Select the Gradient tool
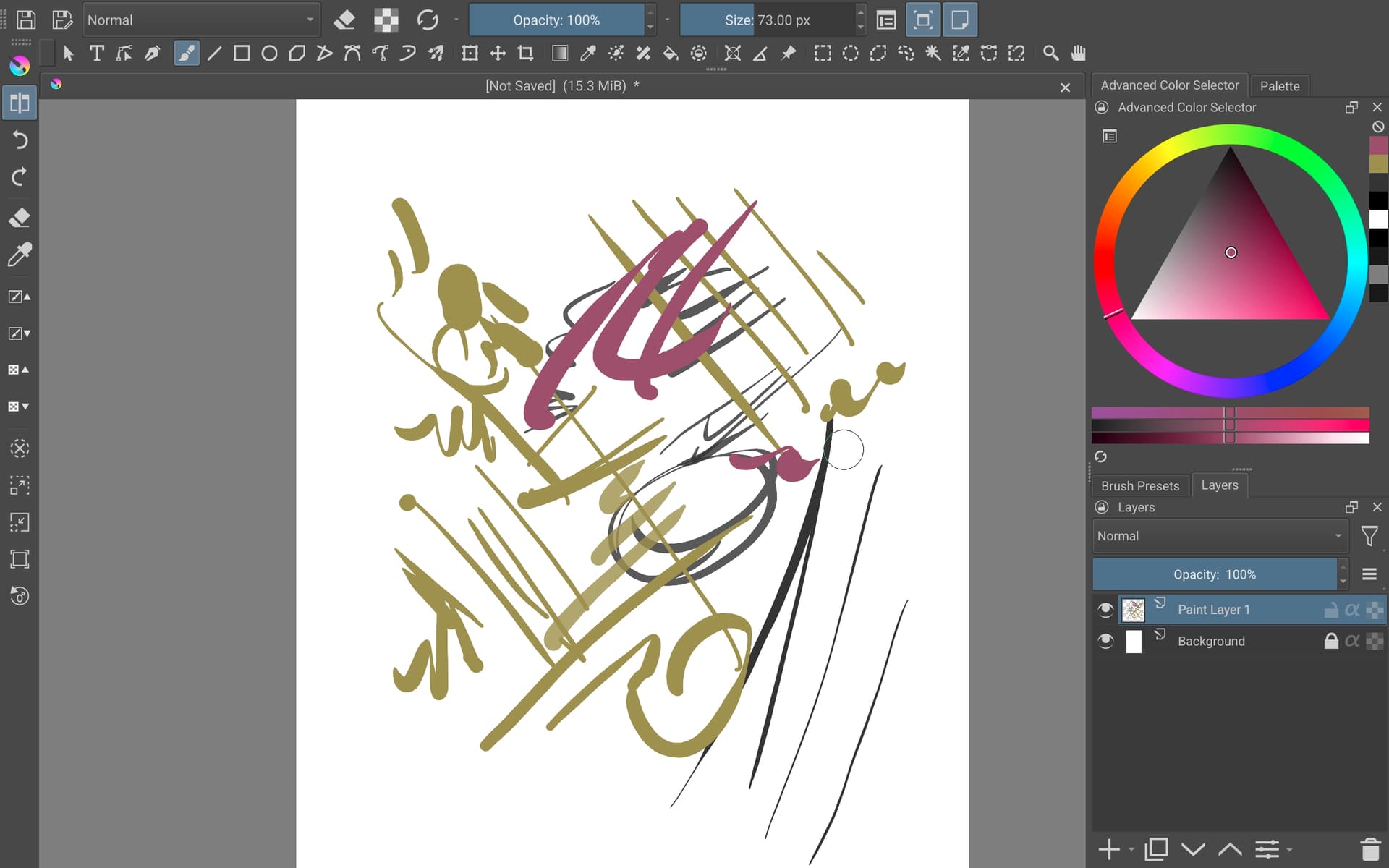This screenshot has height=868, width=1389. [x=560, y=54]
